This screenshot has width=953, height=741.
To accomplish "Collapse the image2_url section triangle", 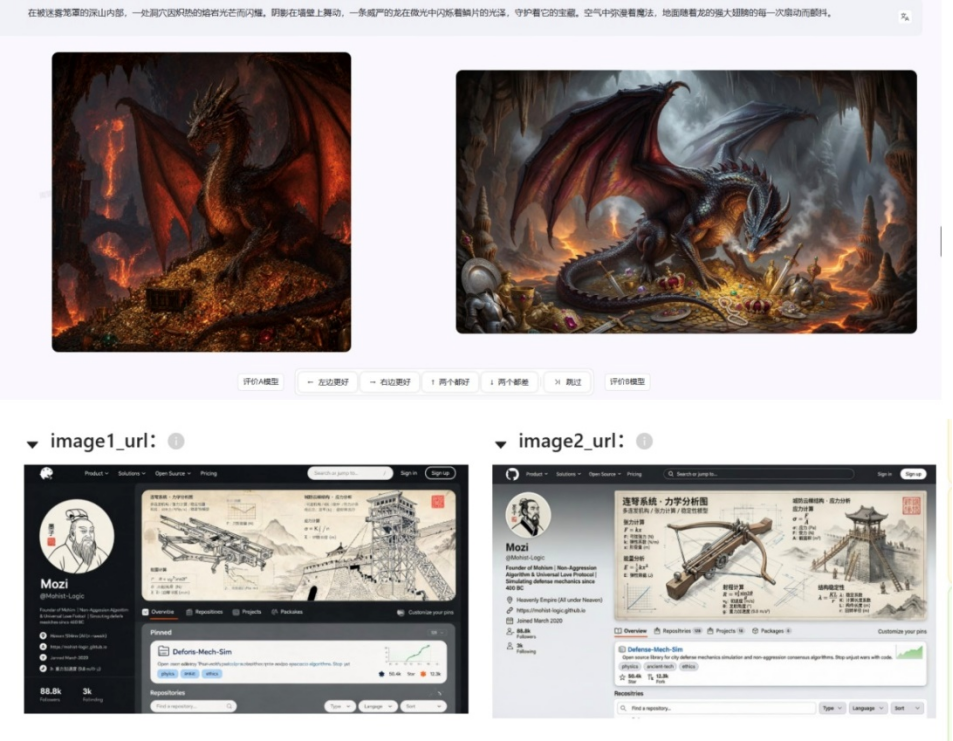I will [501, 444].
